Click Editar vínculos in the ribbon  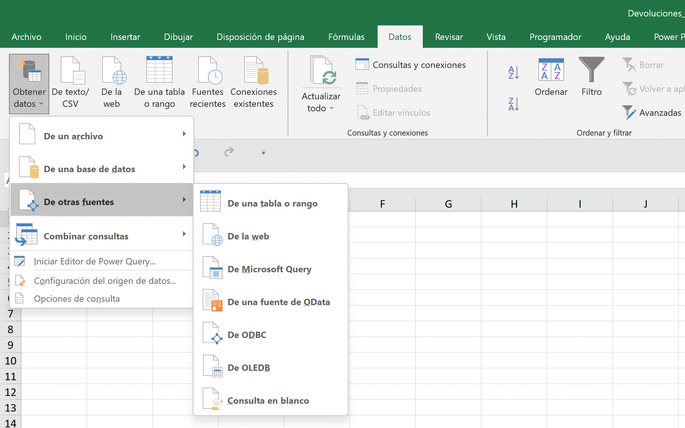pyautogui.click(x=393, y=113)
